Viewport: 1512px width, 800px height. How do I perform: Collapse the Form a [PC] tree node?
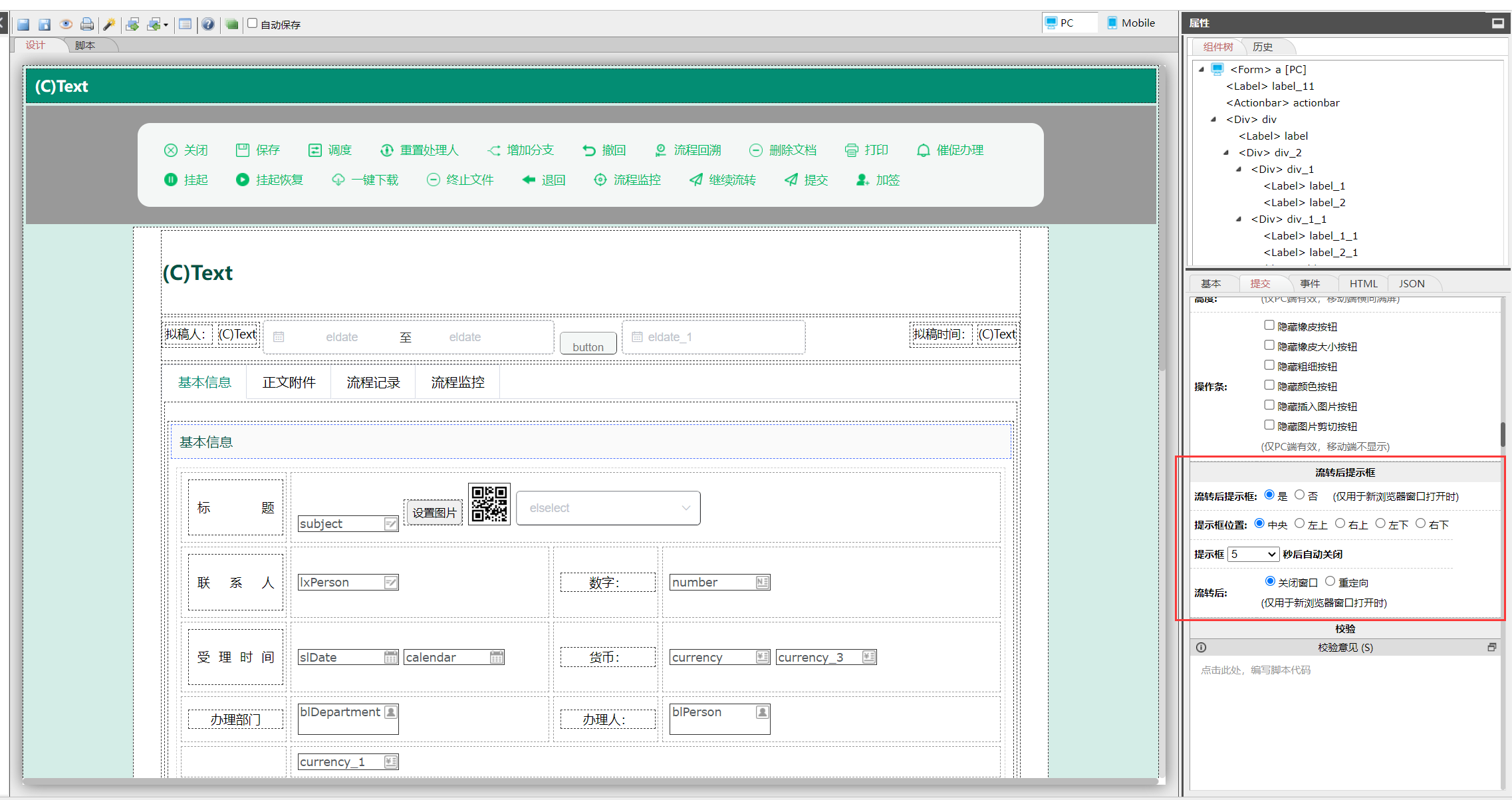(1201, 69)
